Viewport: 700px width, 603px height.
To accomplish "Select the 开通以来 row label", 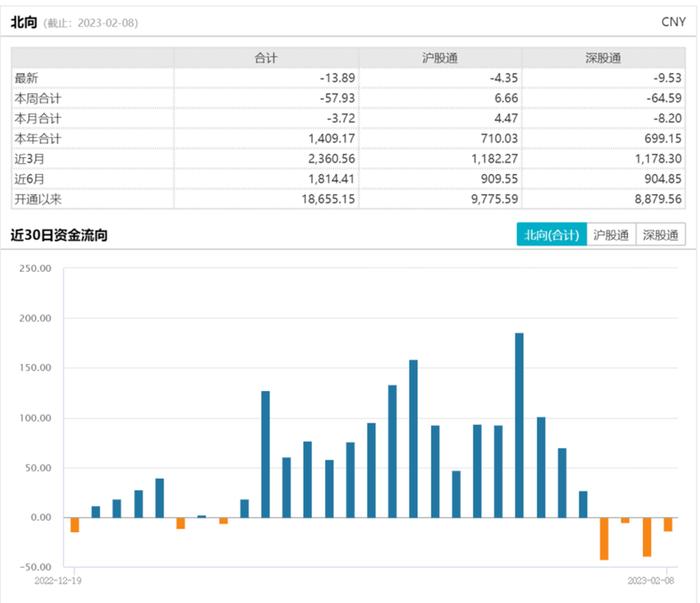I will 38,199.
